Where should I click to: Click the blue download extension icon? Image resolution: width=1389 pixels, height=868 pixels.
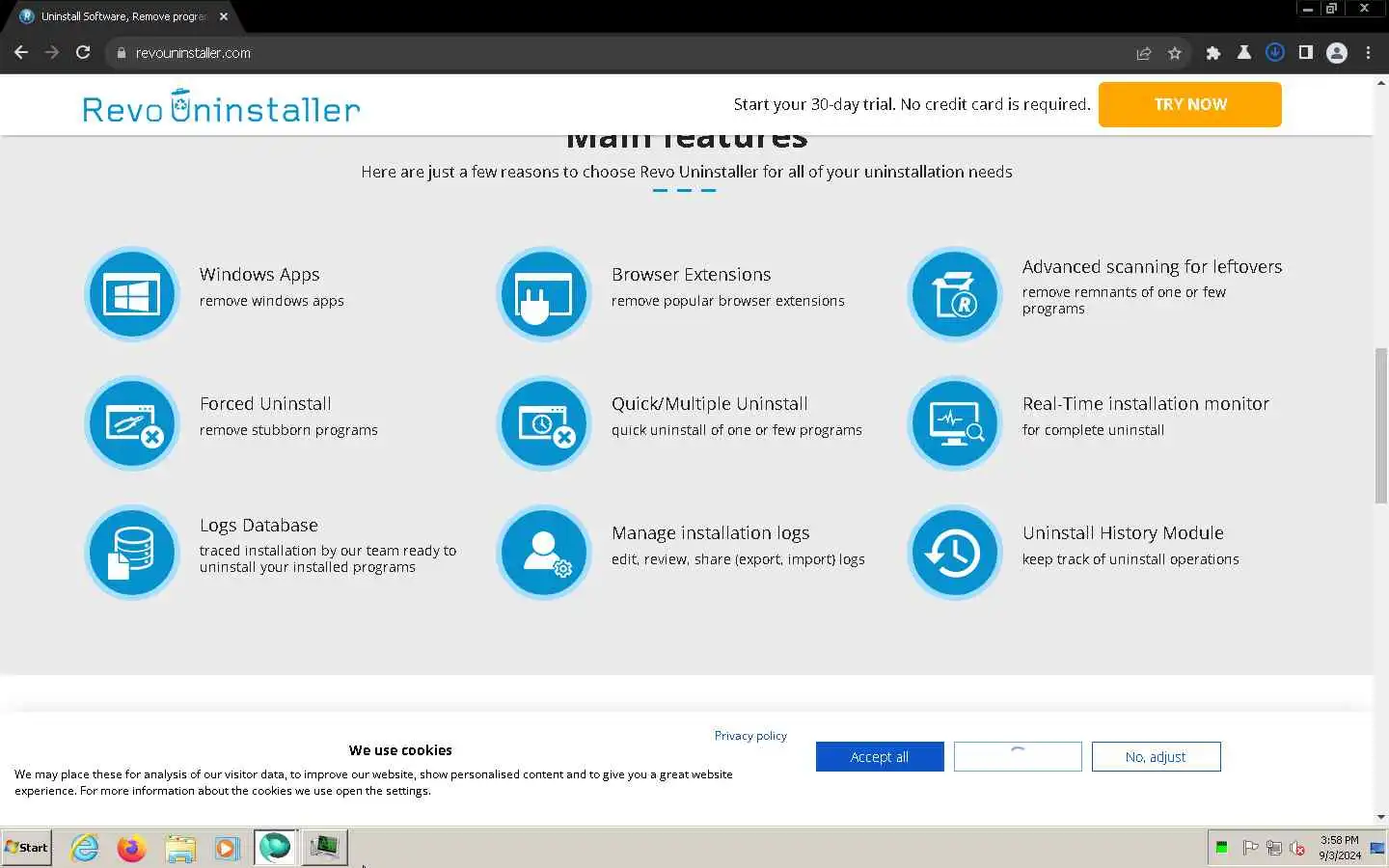click(1275, 53)
